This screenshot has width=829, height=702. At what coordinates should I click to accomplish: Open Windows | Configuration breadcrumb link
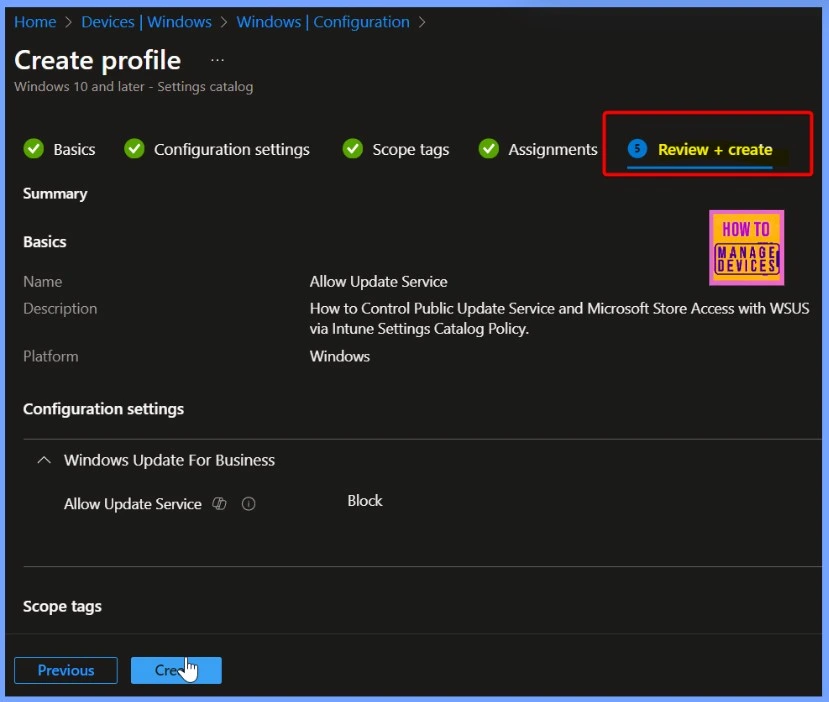(x=323, y=22)
